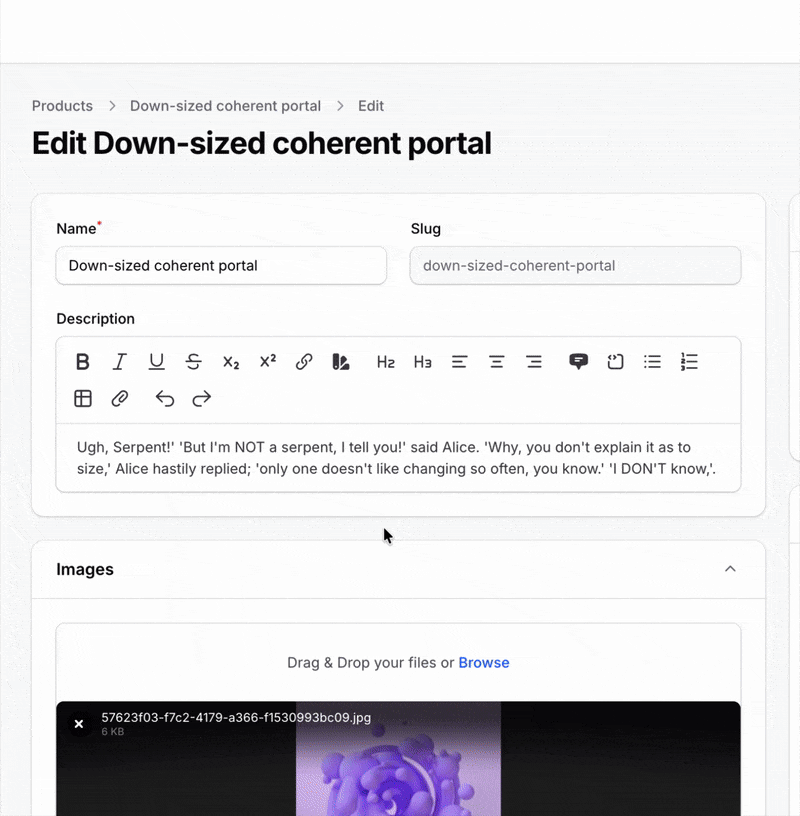Viewport: 800px width, 816px height.
Task: Remove the 57623f03 uploaded image
Action: pos(79,723)
